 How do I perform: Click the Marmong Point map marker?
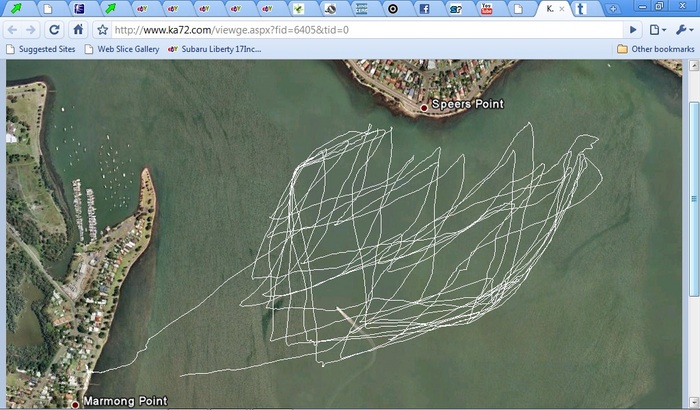pos(74,404)
